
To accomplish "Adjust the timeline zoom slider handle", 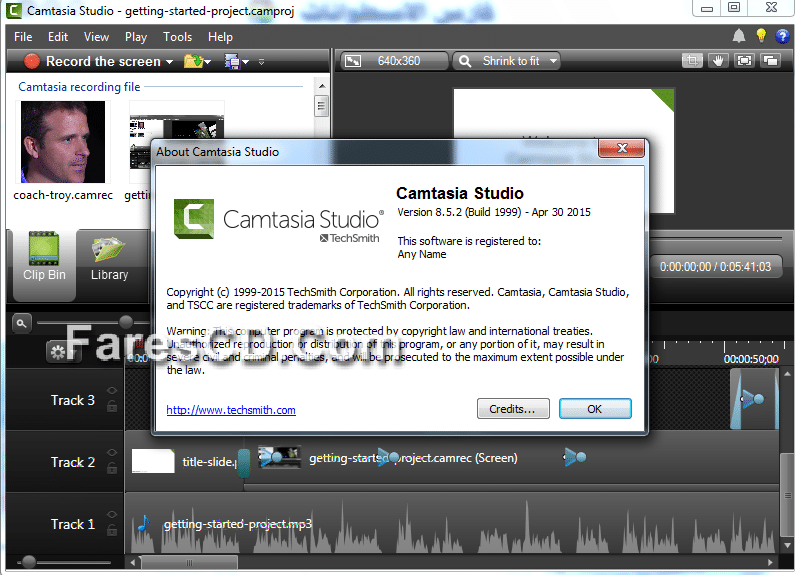I will [126, 321].
